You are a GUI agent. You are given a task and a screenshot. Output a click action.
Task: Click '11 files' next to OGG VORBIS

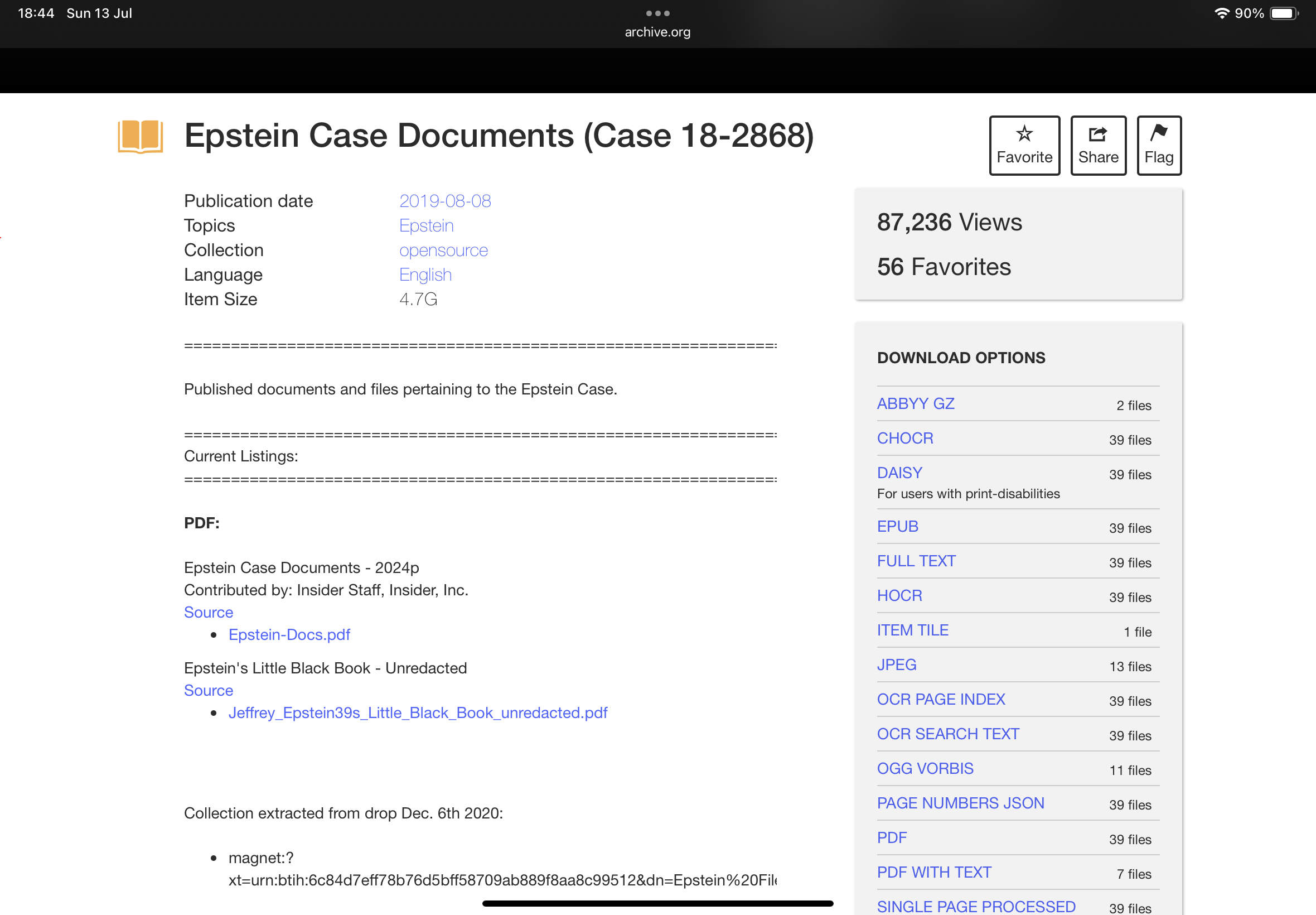[1130, 770]
